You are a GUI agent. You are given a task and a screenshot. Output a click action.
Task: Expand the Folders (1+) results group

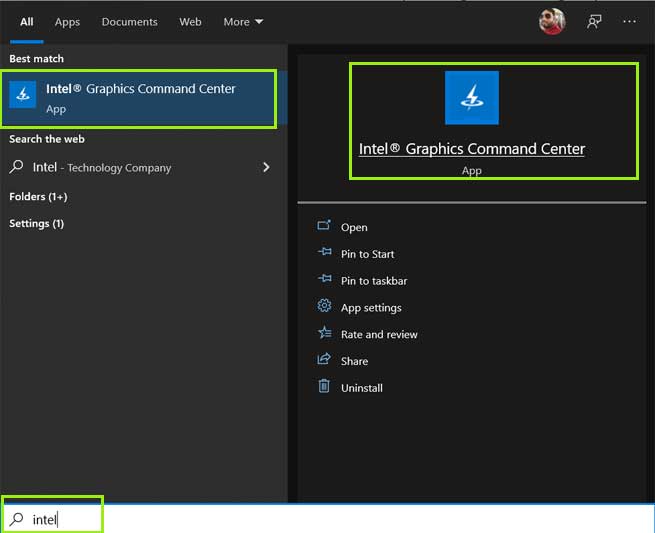pos(38,196)
